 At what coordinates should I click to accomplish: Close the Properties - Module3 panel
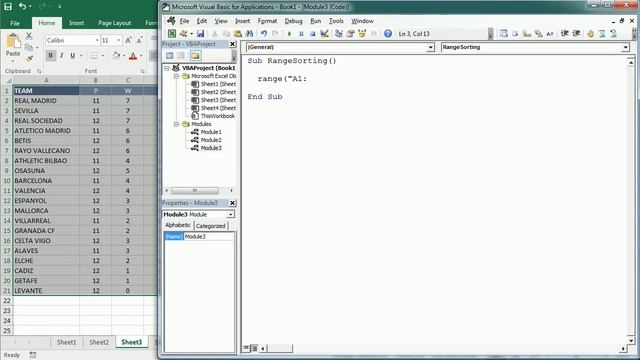(x=233, y=203)
